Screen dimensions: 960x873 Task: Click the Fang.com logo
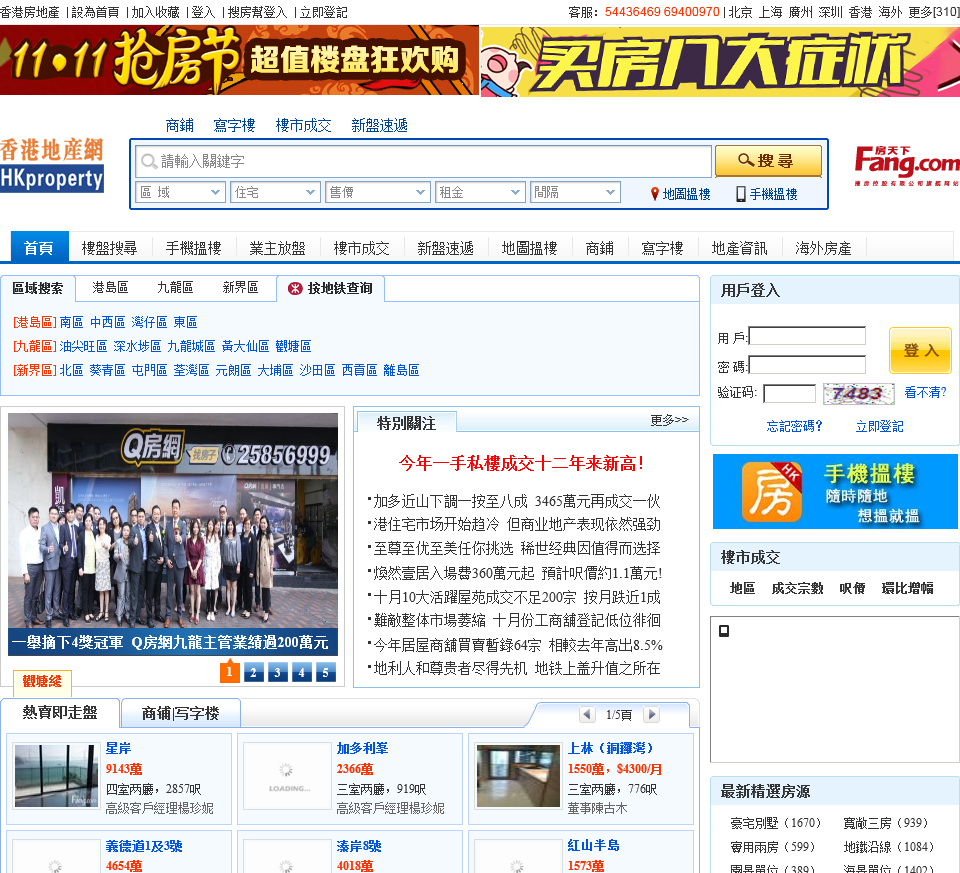pyautogui.click(x=907, y=165)
